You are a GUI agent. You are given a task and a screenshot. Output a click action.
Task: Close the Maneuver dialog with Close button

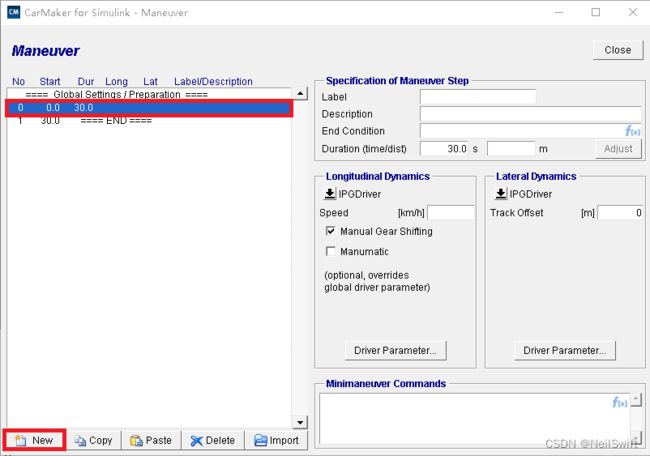coord(618,50)
